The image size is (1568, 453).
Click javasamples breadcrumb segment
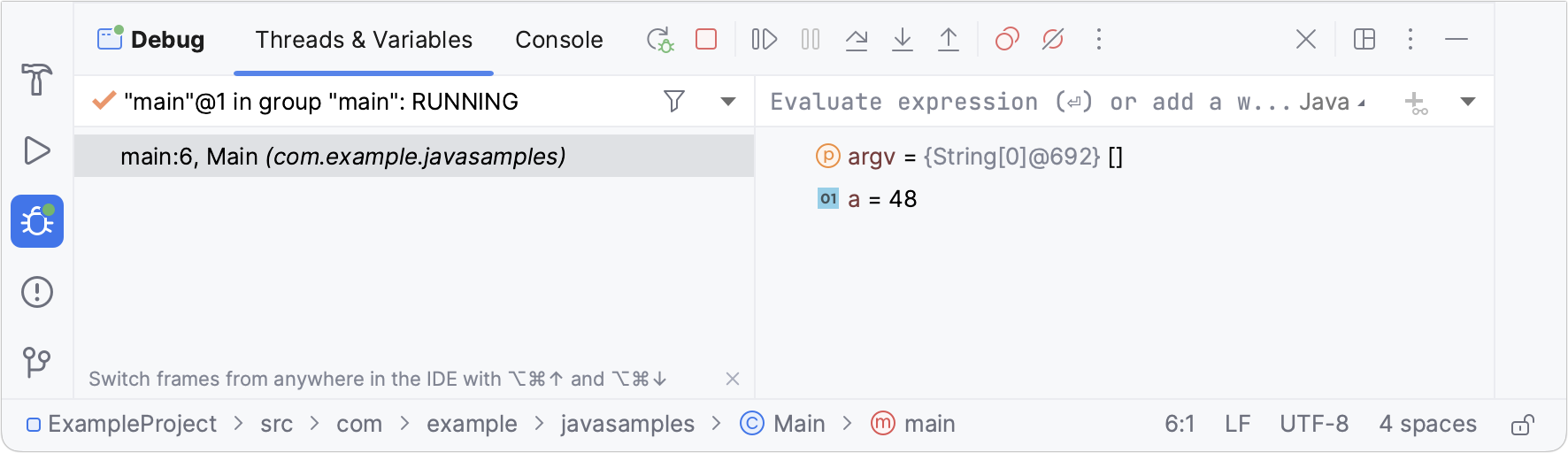pyautogui.click(x=627, y=424)
